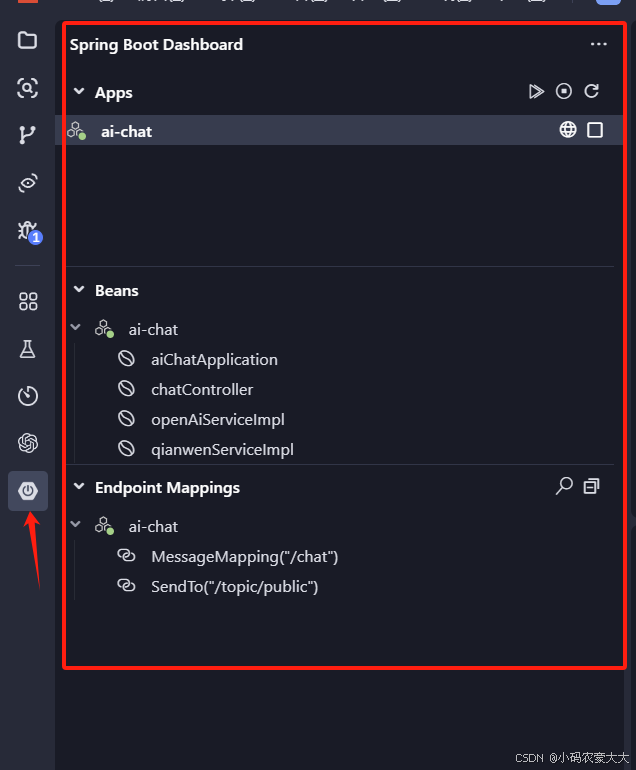Open the Extensions squares icon
636x770 pixels.
point(28,302)
